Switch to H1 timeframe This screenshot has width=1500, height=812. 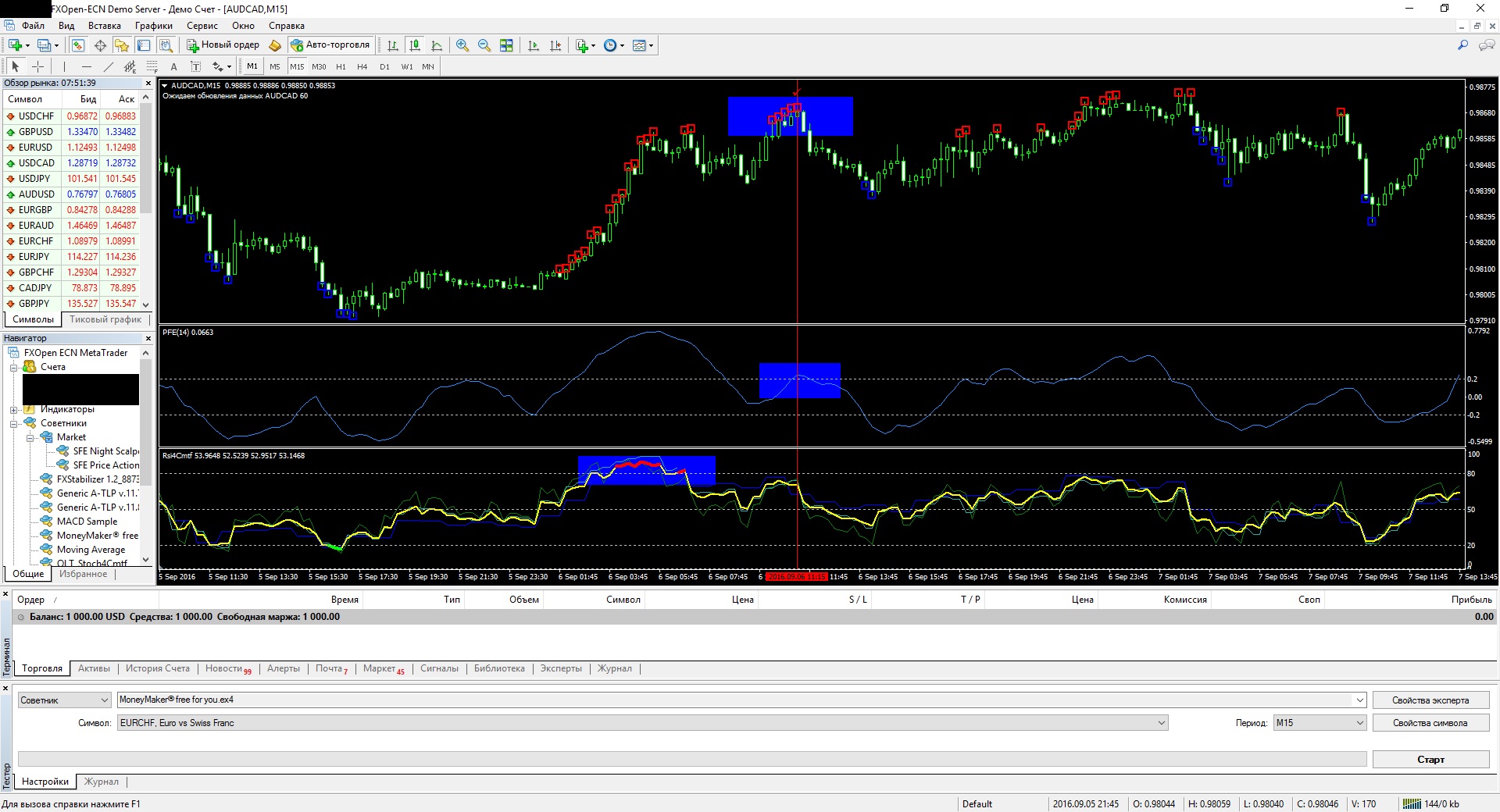pos(341,66)
